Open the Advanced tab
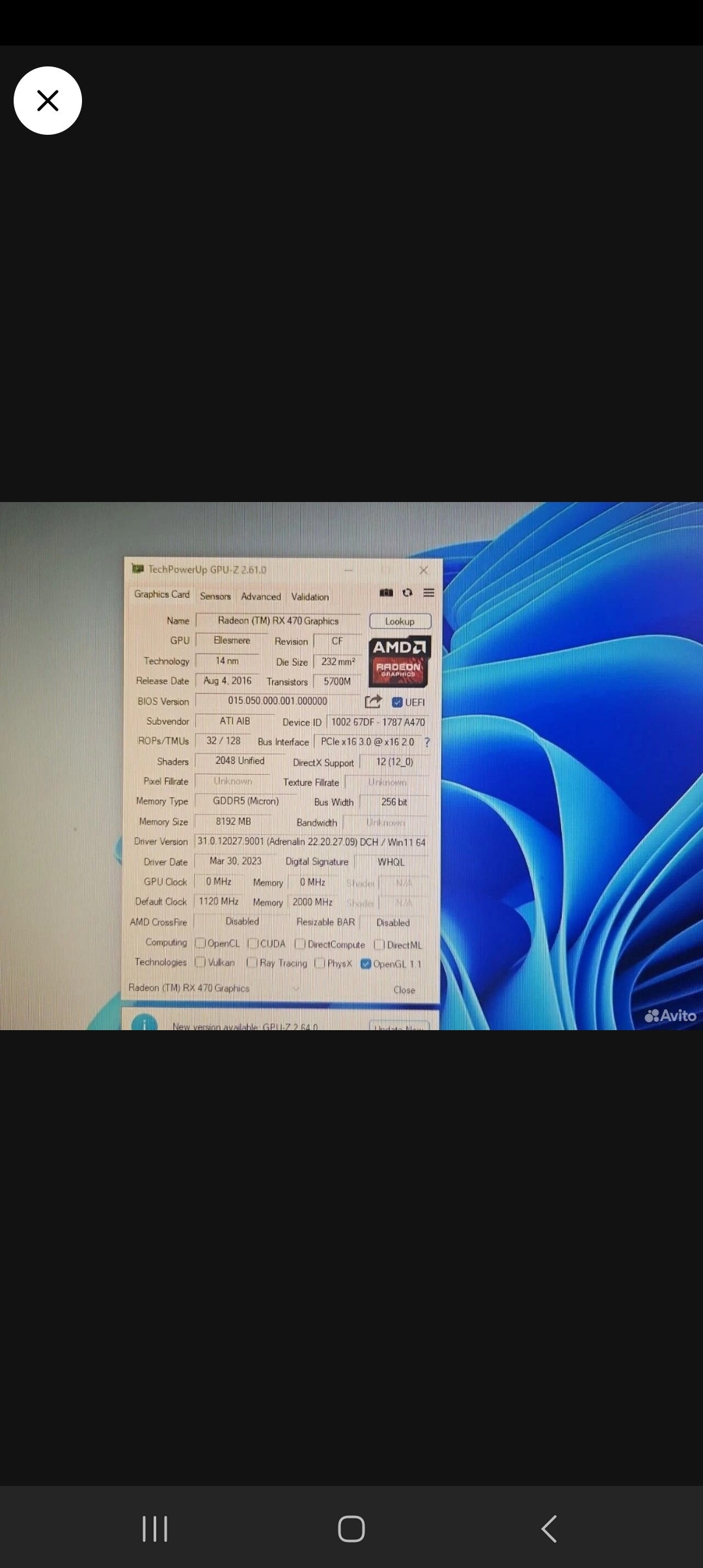This screenshot has width=703, height=1568. coord(261,596)
